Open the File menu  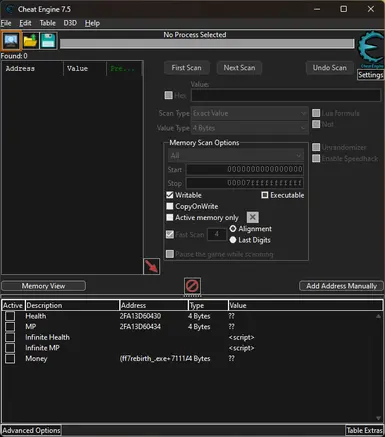point(6,23)
